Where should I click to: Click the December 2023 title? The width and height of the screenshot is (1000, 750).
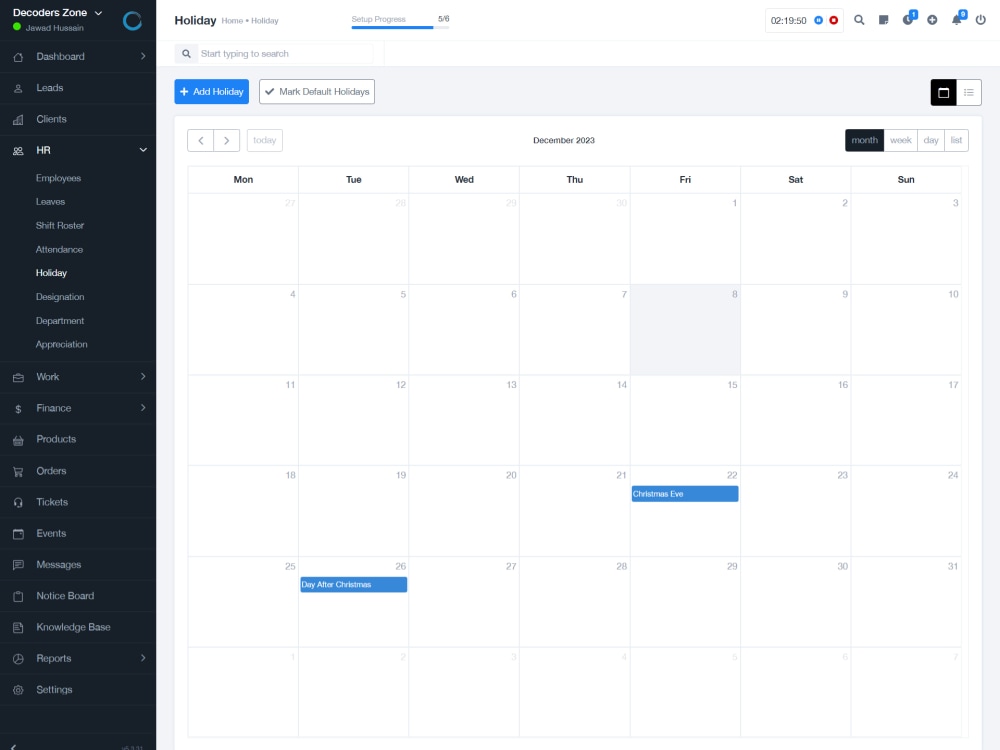click(564, 140)
